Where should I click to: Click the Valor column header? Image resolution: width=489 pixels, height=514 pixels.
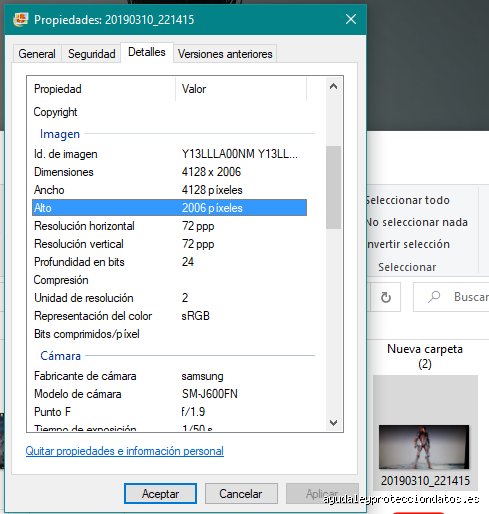(241, 89)
